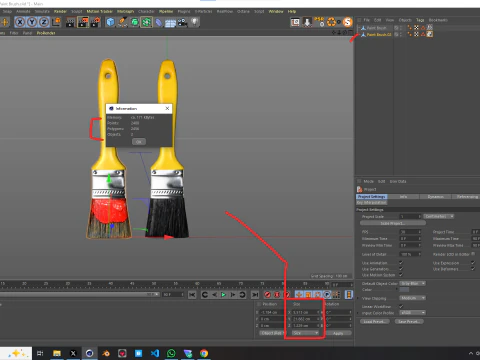Click the green Array generator icon
480x360 pixels.
point(146,22)
